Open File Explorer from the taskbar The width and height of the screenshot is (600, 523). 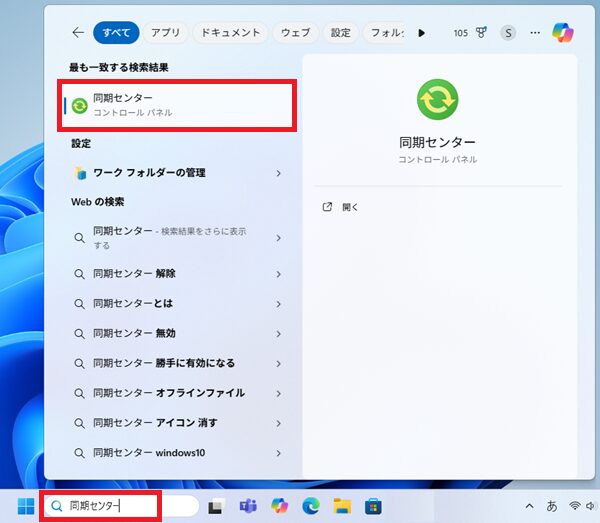342,506
